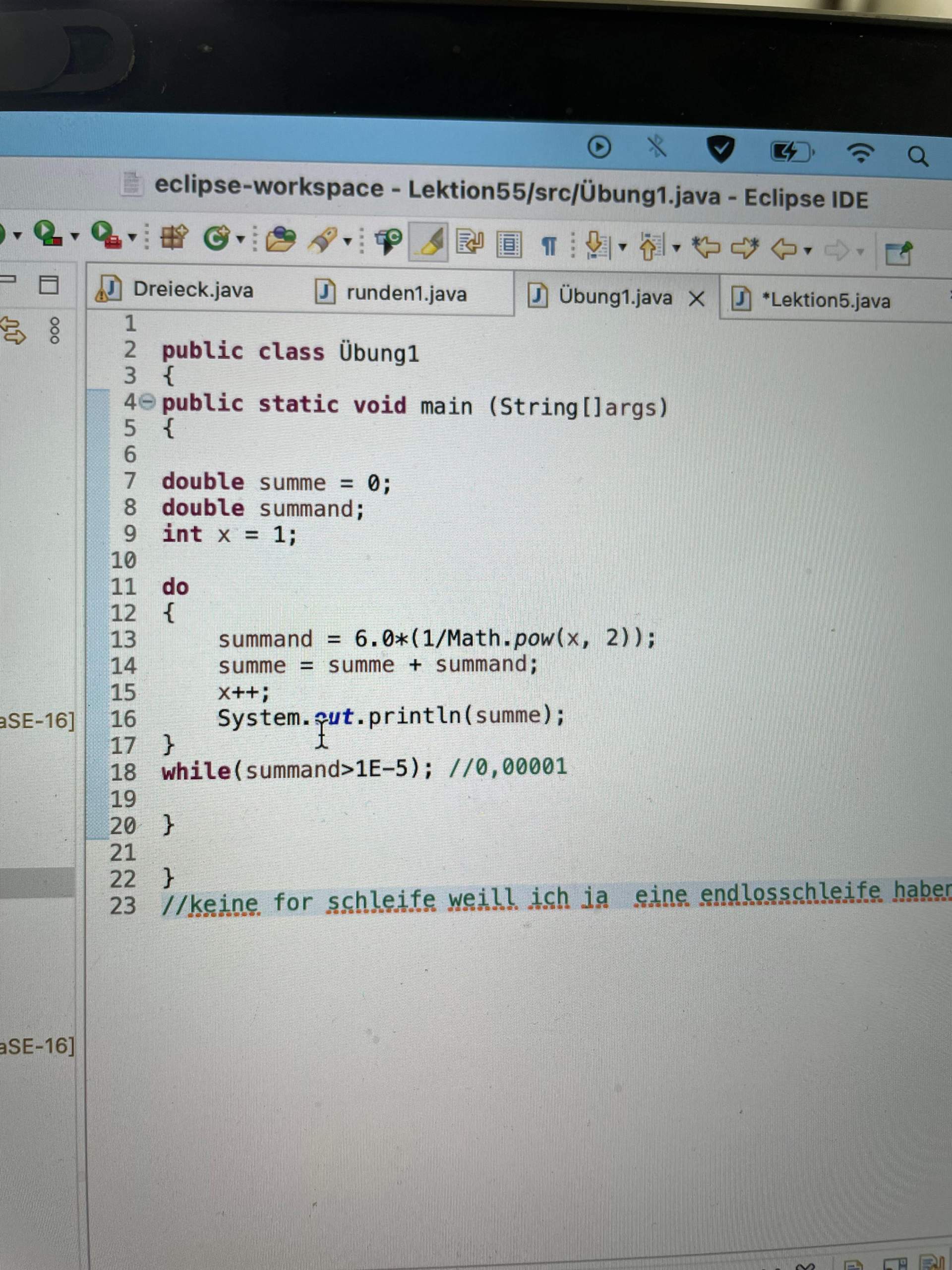Toggle the Java Editor Breadcrumb
Viewport: 952px width, 1270px height.
click(x=389, y=241)
